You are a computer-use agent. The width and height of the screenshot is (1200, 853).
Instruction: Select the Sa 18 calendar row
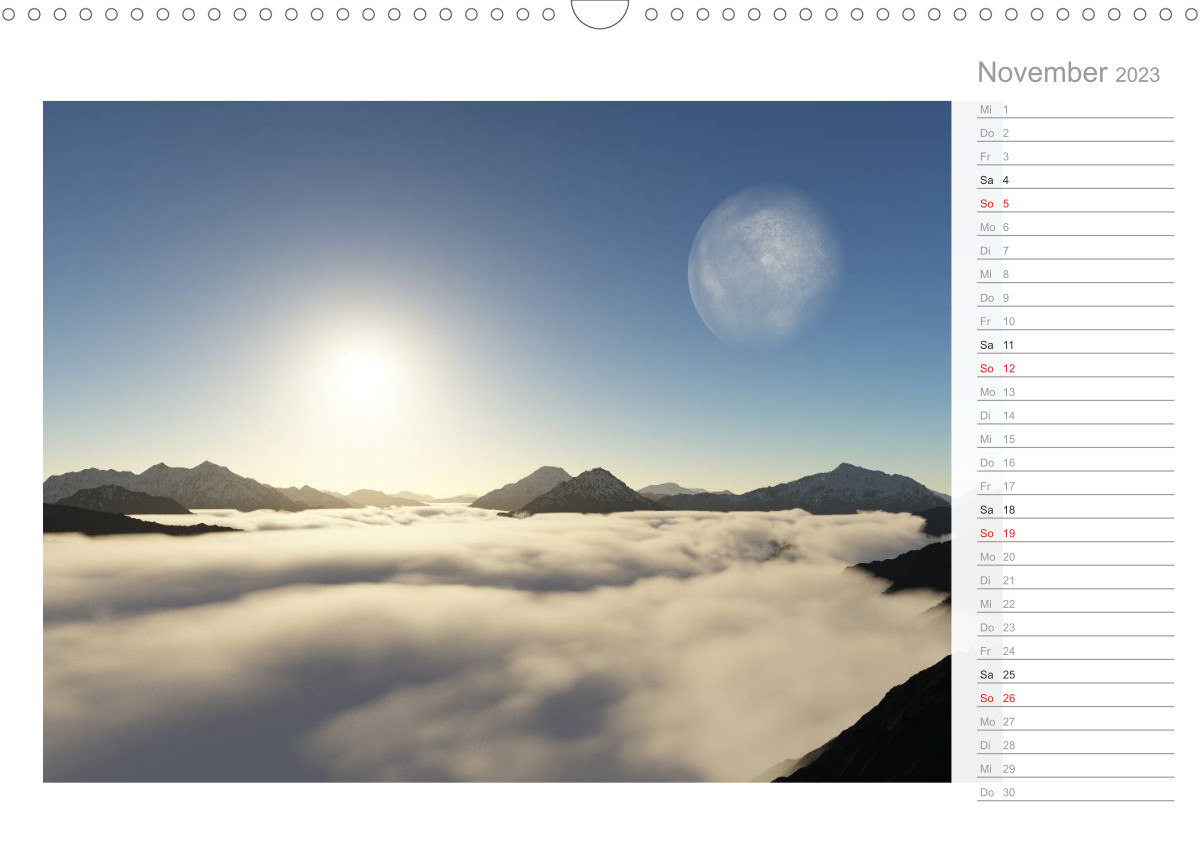point(1075,509)
